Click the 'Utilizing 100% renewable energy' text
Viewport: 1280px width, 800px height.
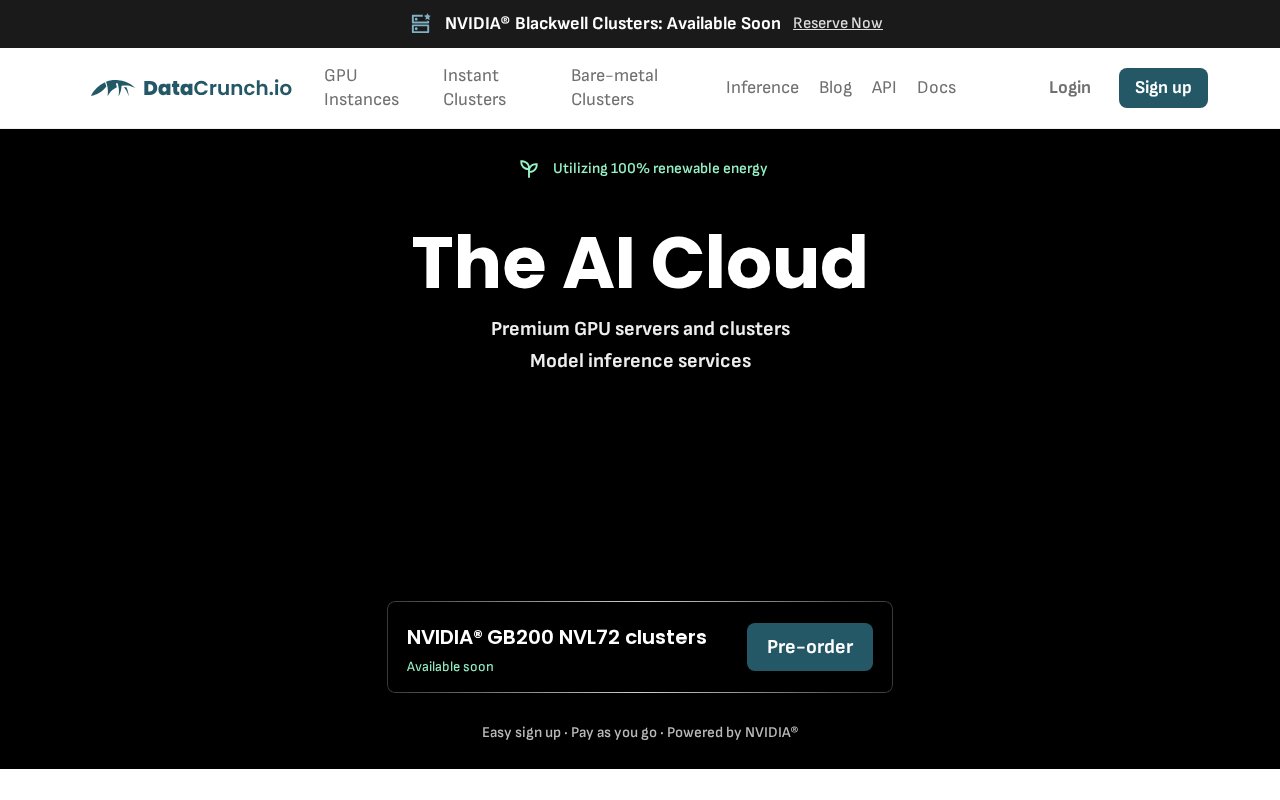pyautogui.click(x=660, y=169)
